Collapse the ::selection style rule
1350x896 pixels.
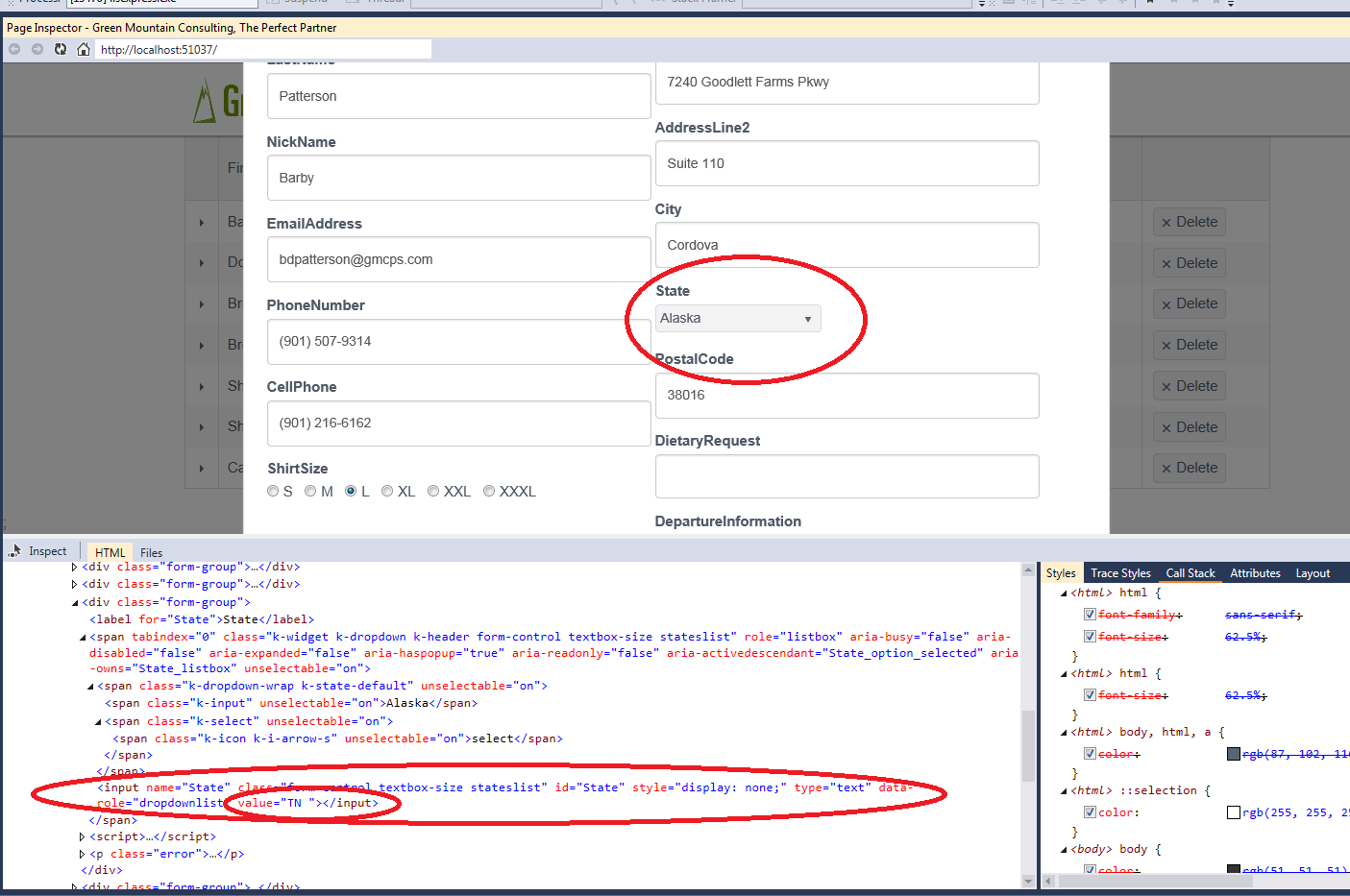point(1064,791)
